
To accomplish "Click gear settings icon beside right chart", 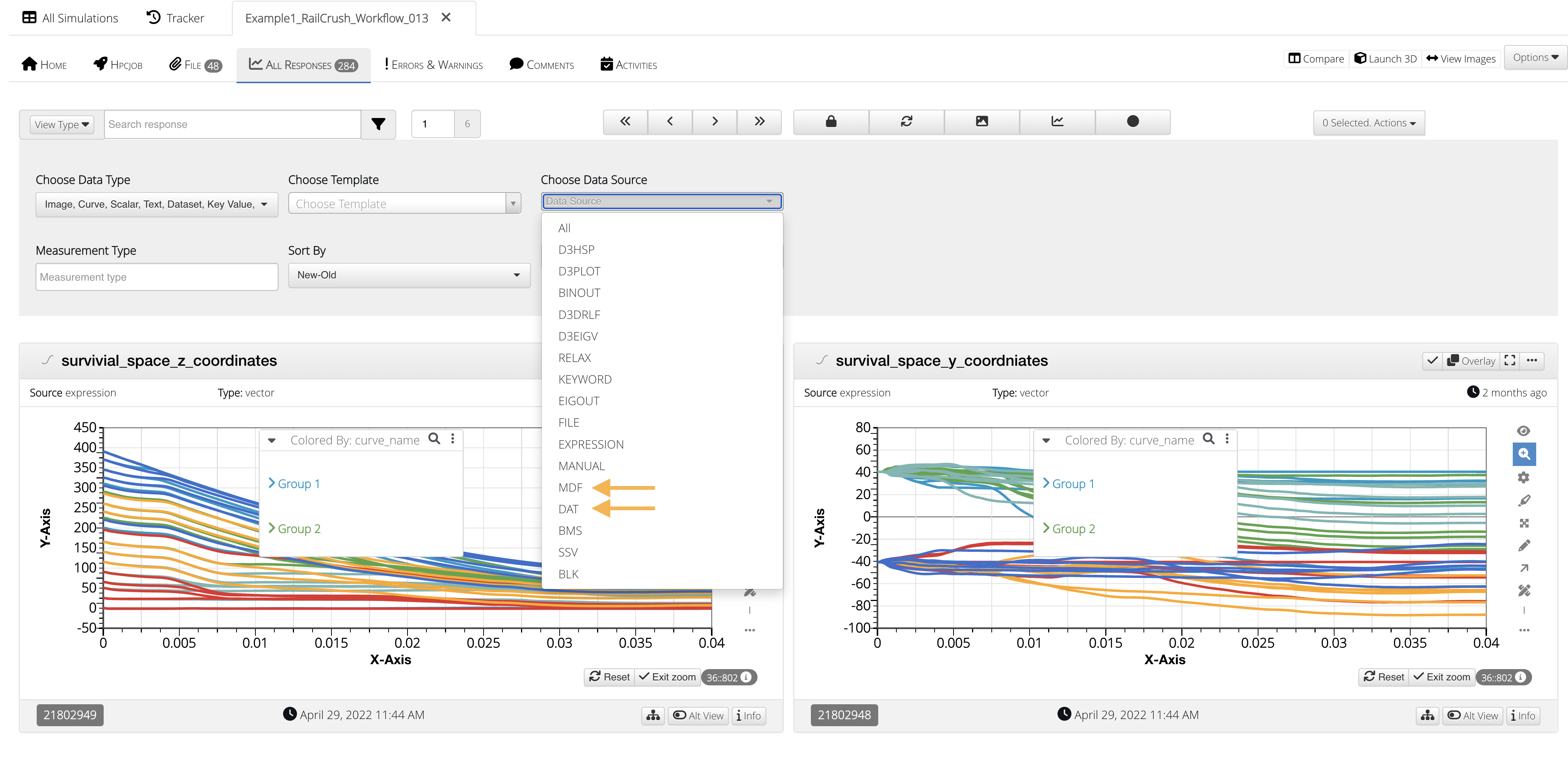I will pyautogui.click(x=1524, y=478).
